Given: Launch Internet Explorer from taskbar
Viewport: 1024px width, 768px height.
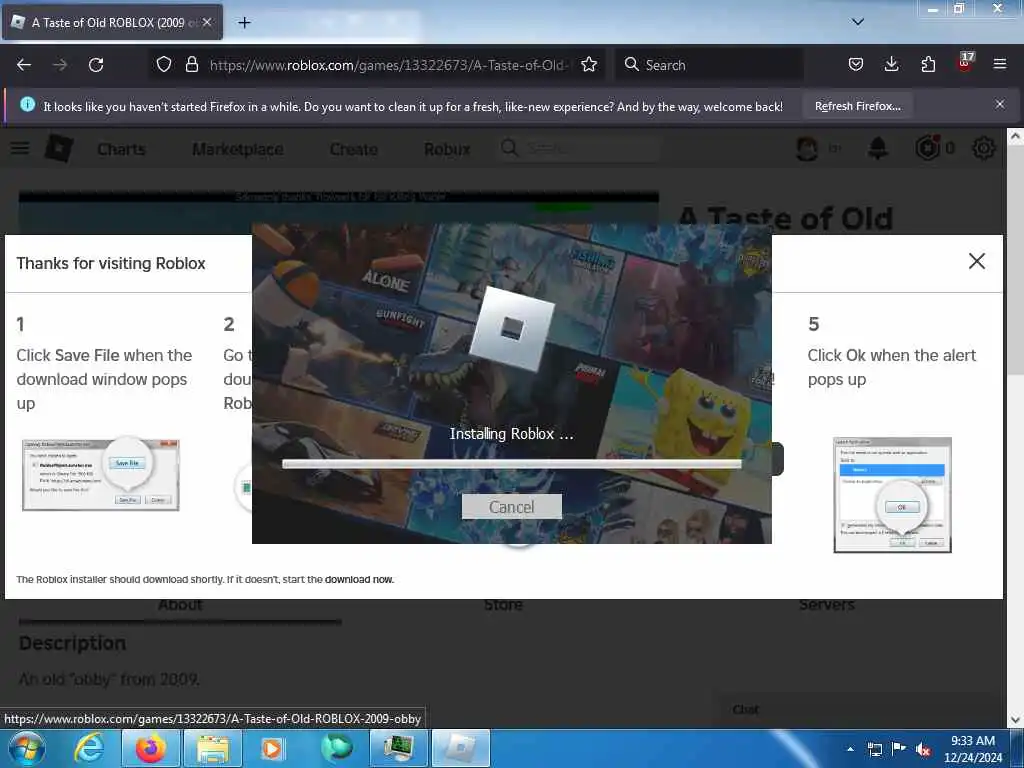Looking at the screenshot, I should pyautogui.click(x=89, y=748).
